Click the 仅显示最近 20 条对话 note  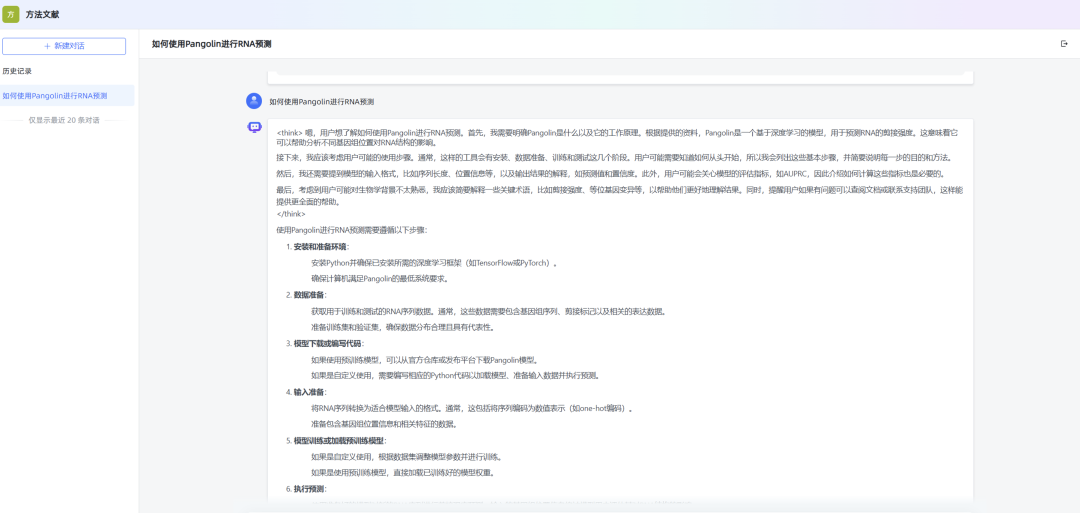point(64,120)
